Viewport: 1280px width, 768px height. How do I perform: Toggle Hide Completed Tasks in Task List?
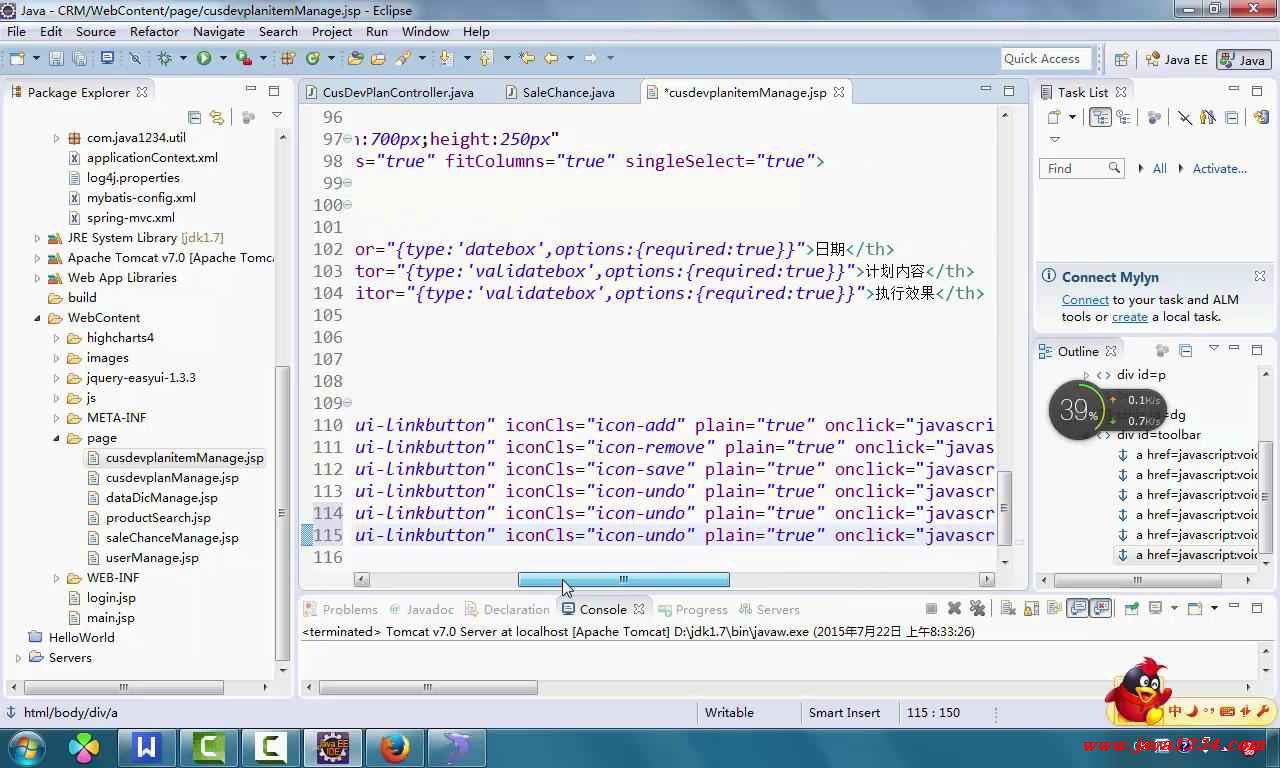(x=1185, y=118)
